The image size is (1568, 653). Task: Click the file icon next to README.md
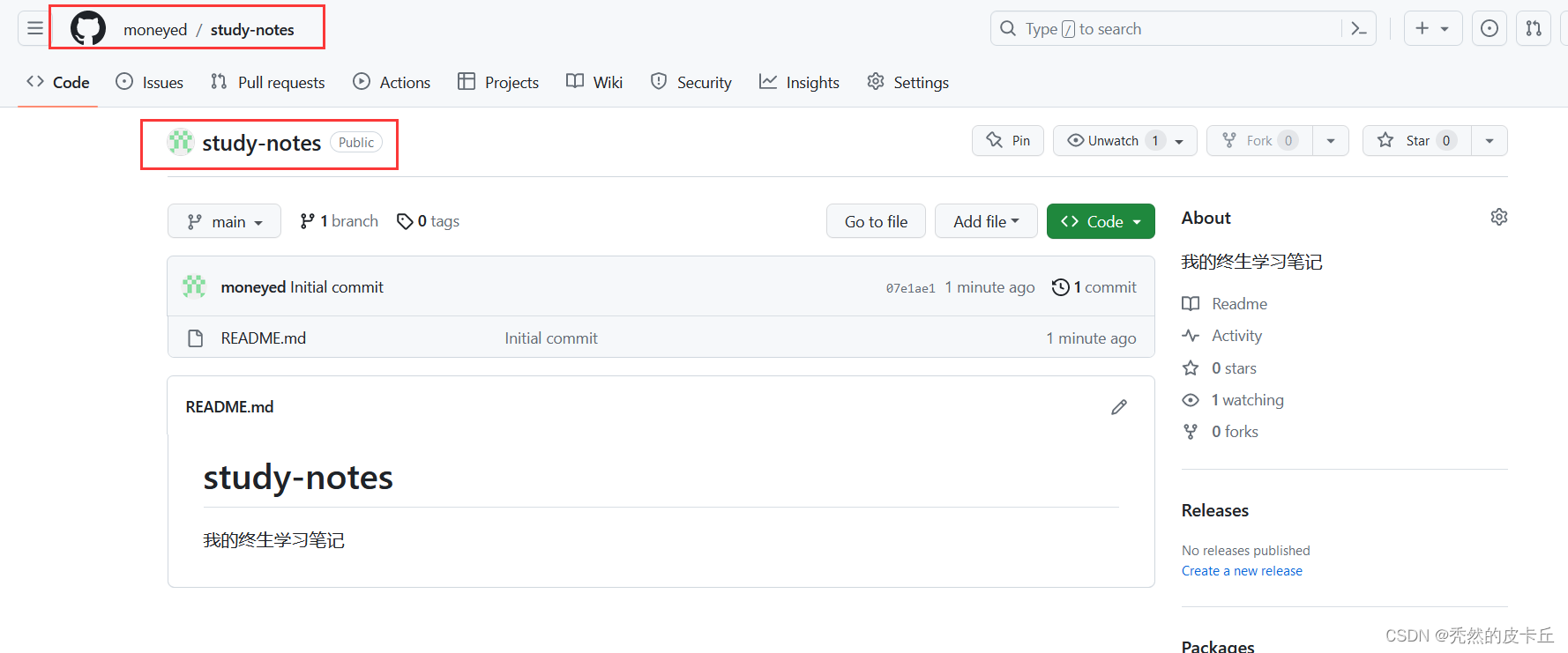pyautogui.click(x=196, y=338)
